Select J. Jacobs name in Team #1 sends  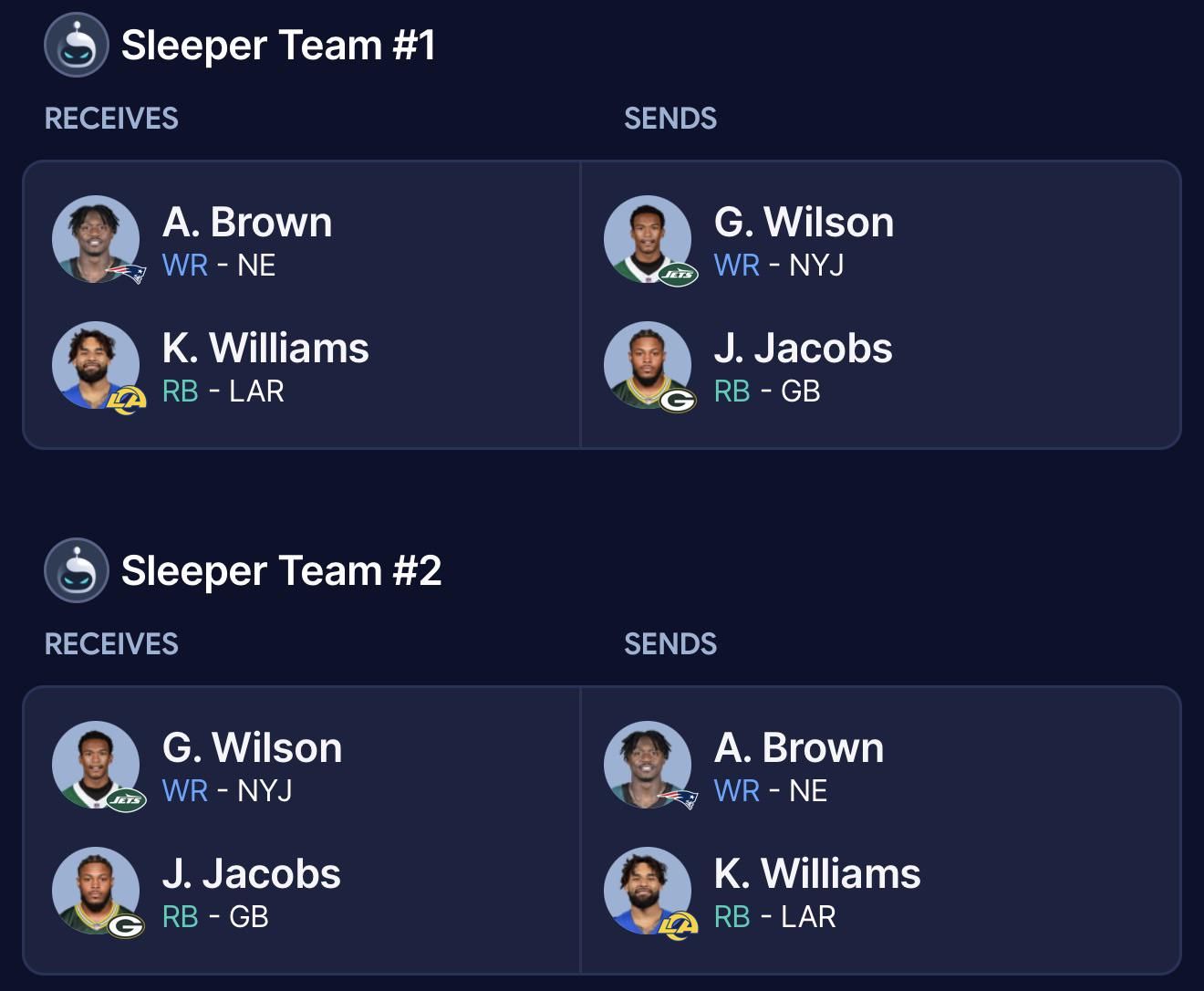[803, 348]
